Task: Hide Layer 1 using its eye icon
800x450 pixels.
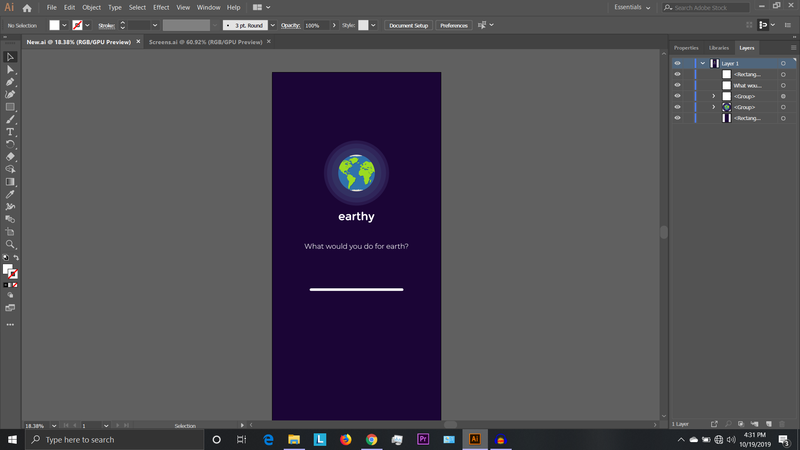Action: coord(677,63)
